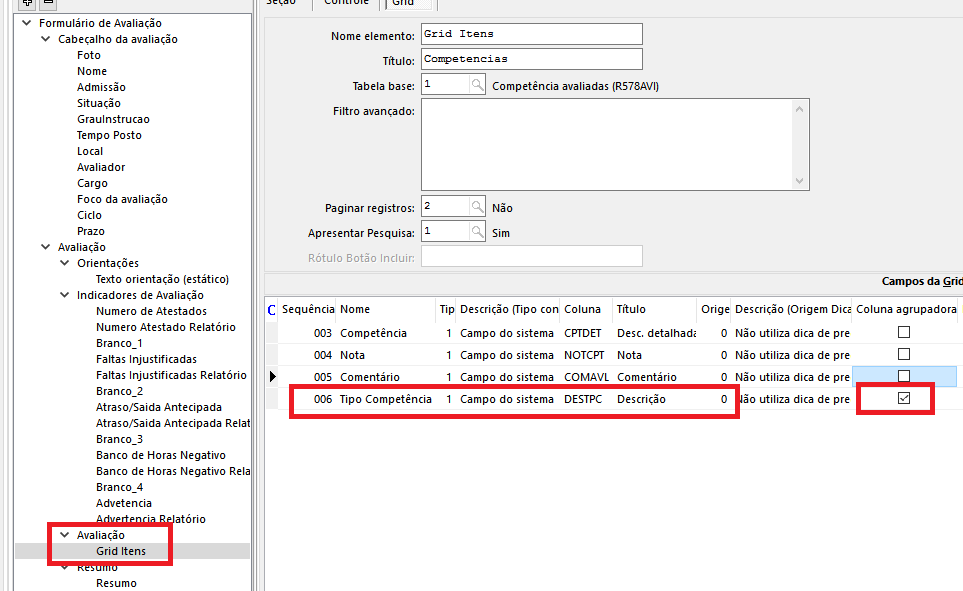The height and width of the screenshot is (591, 963).
Task: Open the Tabela base lookup magnifier
Action: point(478,85)
